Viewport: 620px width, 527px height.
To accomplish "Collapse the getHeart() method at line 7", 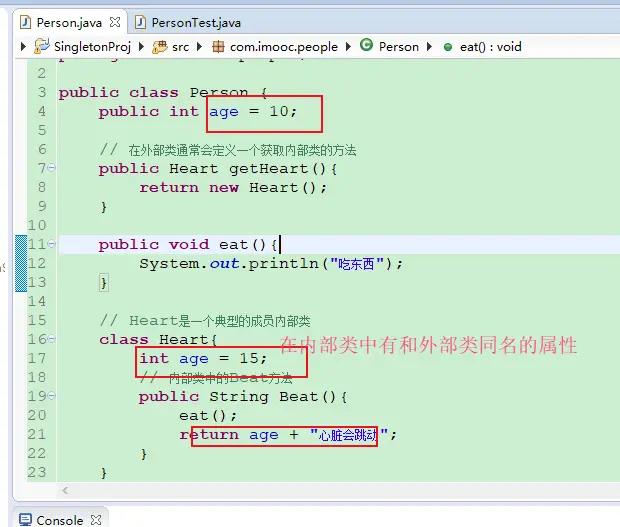I will coord(52,168).
